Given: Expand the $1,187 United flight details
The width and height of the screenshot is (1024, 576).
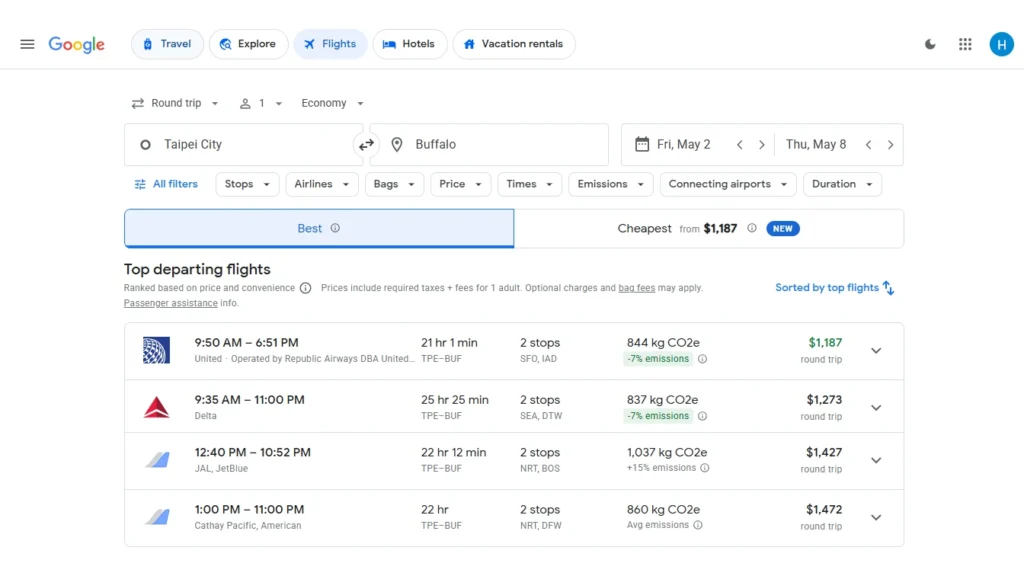Looking at the screenshot, I should 876,351.
